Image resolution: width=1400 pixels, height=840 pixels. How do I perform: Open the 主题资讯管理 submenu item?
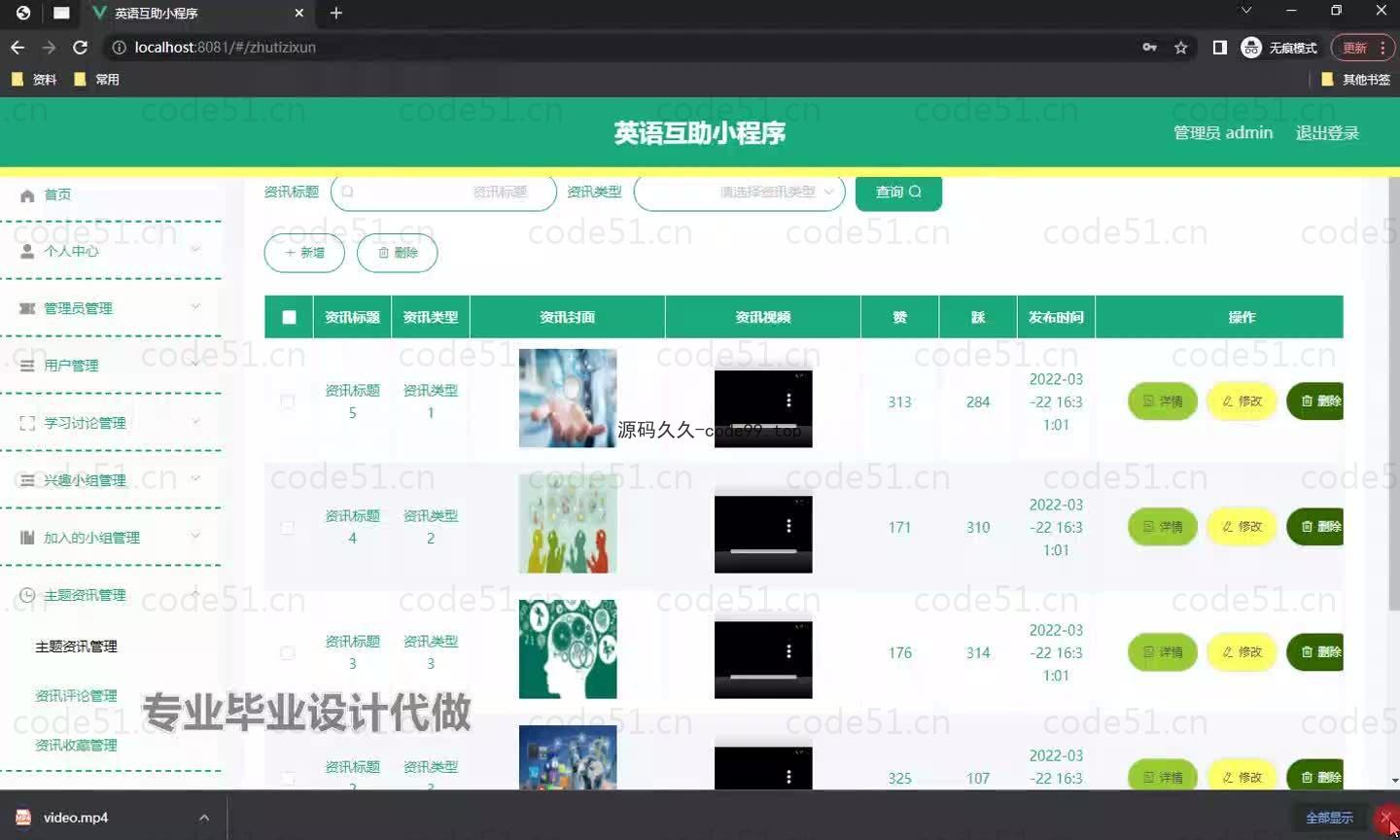[x=76, y=647]
